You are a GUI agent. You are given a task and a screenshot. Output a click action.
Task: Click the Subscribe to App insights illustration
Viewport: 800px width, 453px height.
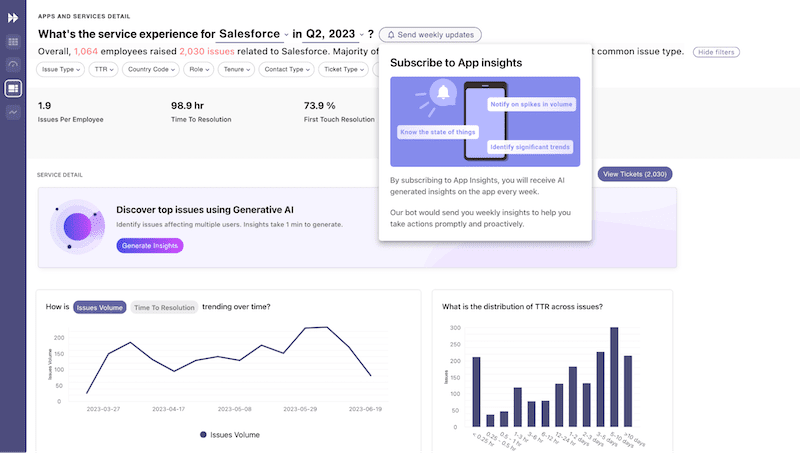click(x=485, y=121)
